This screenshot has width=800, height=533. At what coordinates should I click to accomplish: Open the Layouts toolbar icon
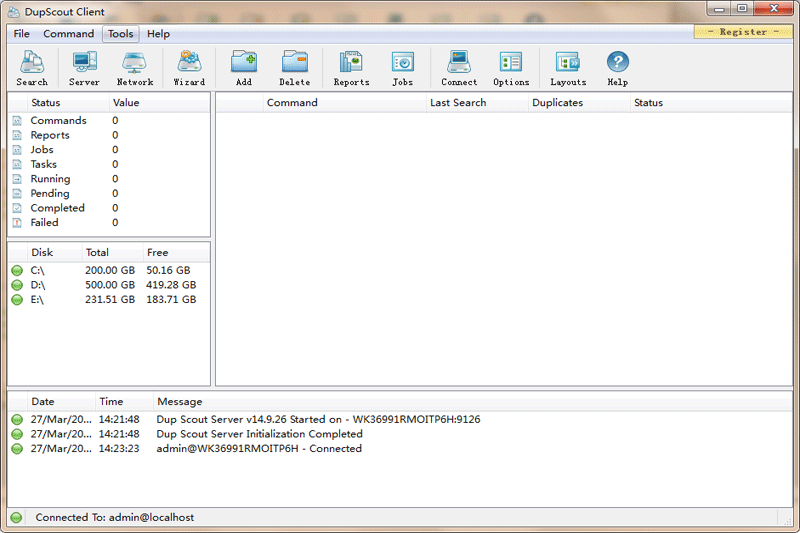point(568,68)
